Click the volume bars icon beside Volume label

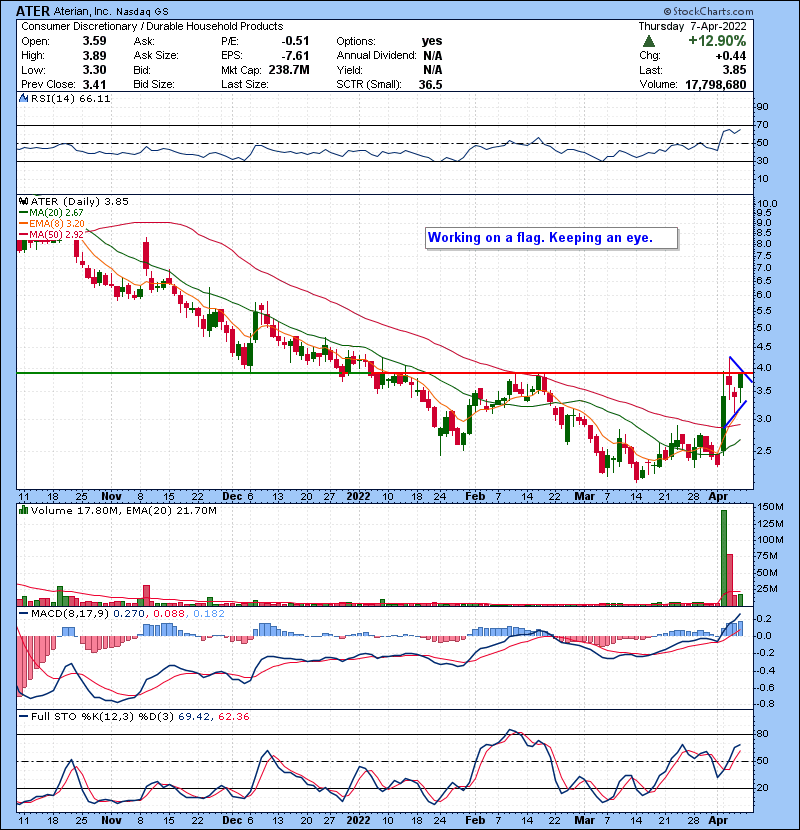click(x=23, y=510)
